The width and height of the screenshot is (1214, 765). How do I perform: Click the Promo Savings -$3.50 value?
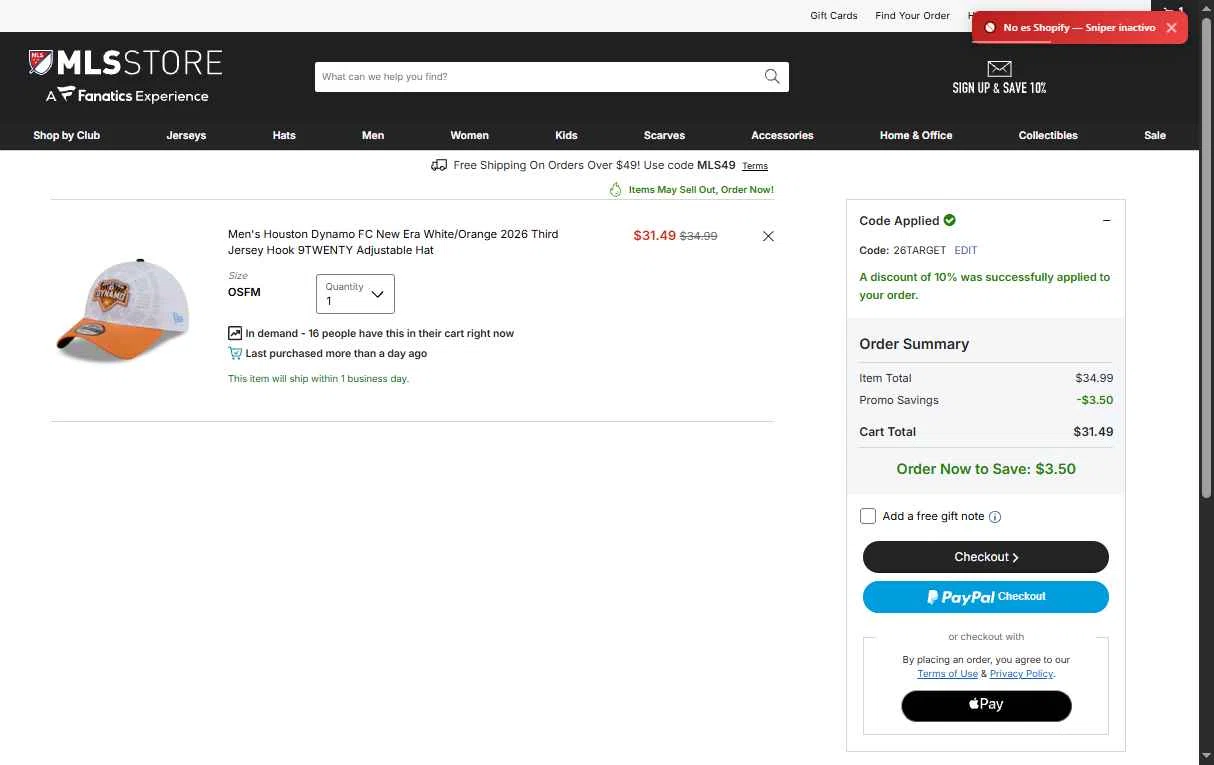[1095, 400]
